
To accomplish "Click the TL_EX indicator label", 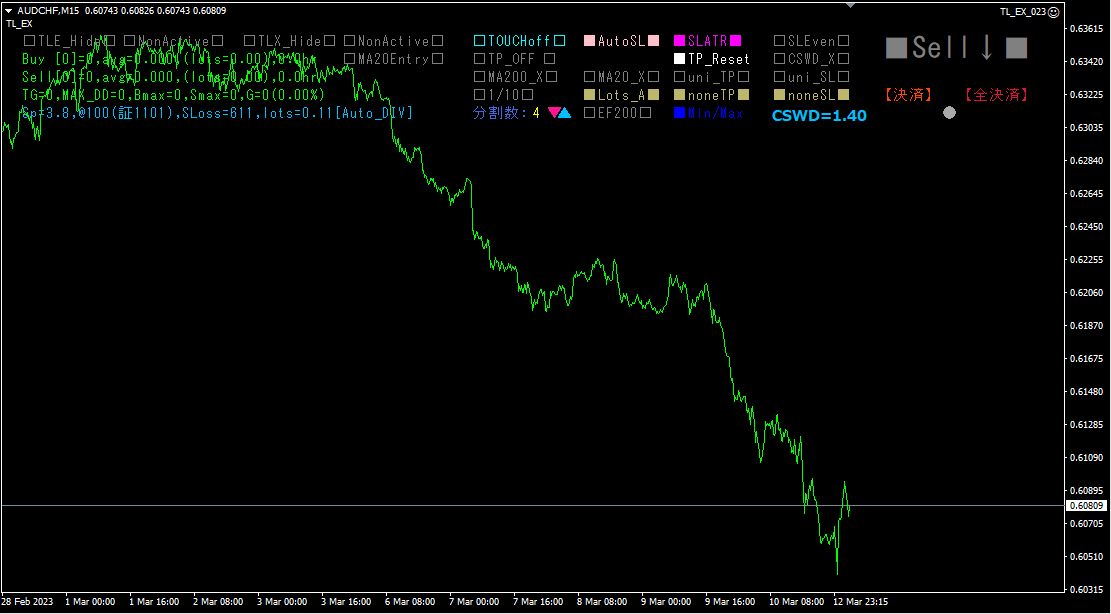I will click(x=19, y=23).
